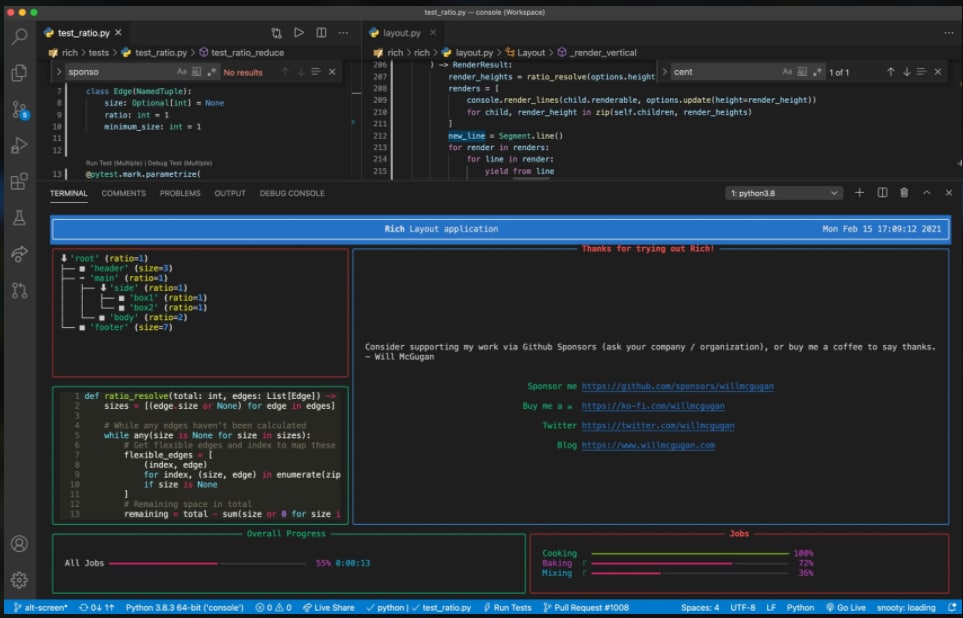Screen dimensions: 963x618
Task: Open the Search view in activity bar
Action: (20, 37)
